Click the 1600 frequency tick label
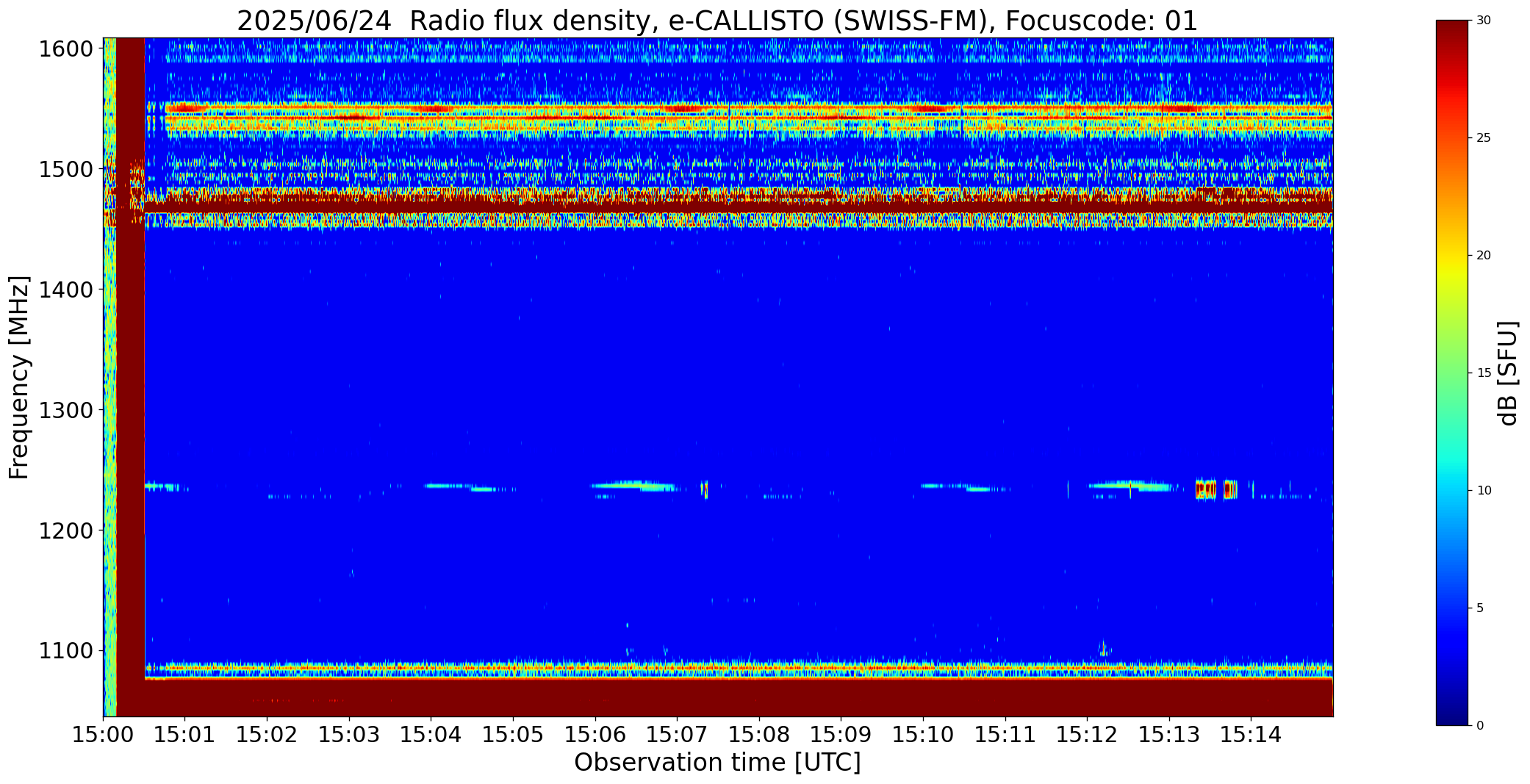 click(x=65, y=49)
